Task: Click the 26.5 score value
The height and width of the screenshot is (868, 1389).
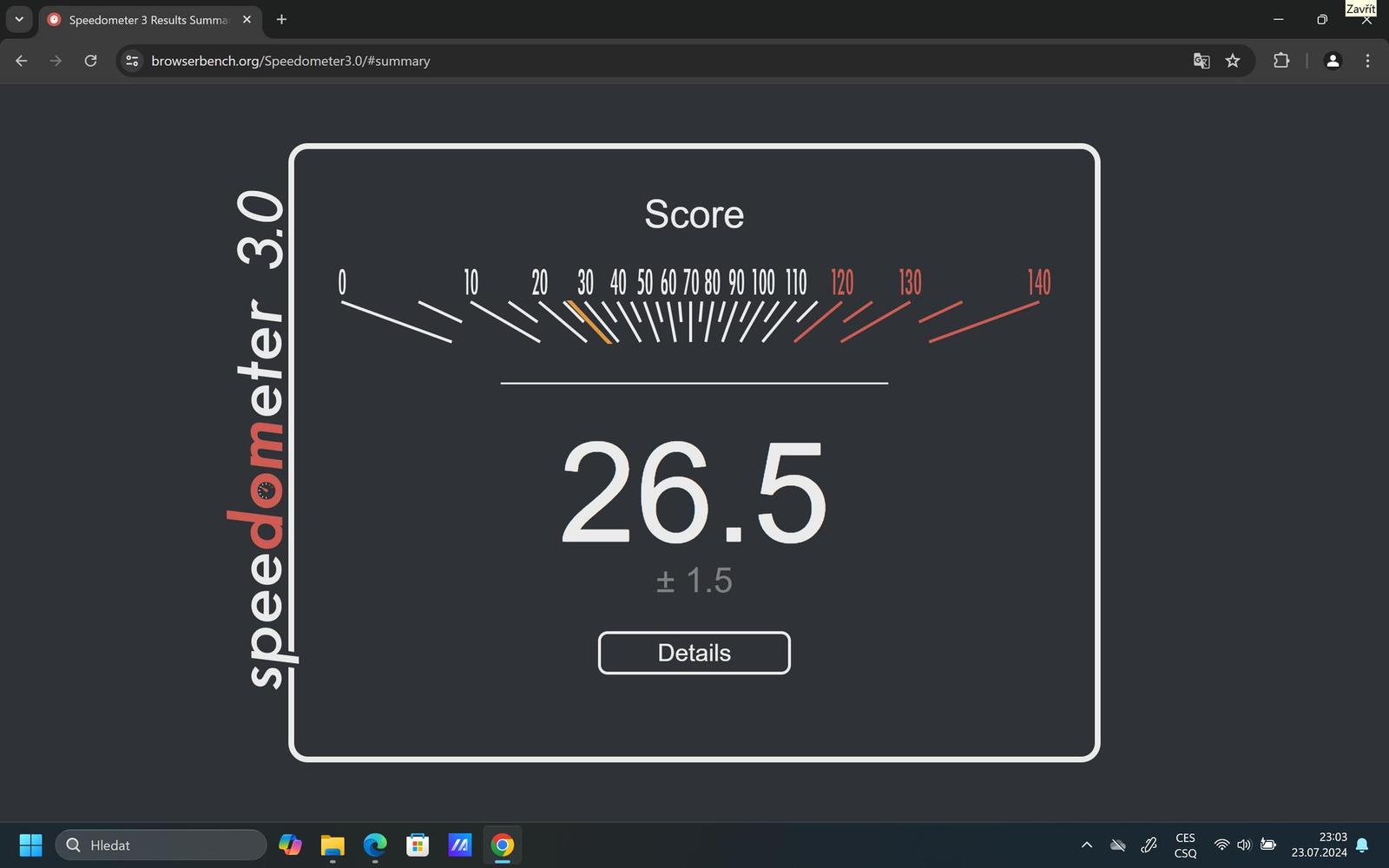Action: tap(694, 494)
